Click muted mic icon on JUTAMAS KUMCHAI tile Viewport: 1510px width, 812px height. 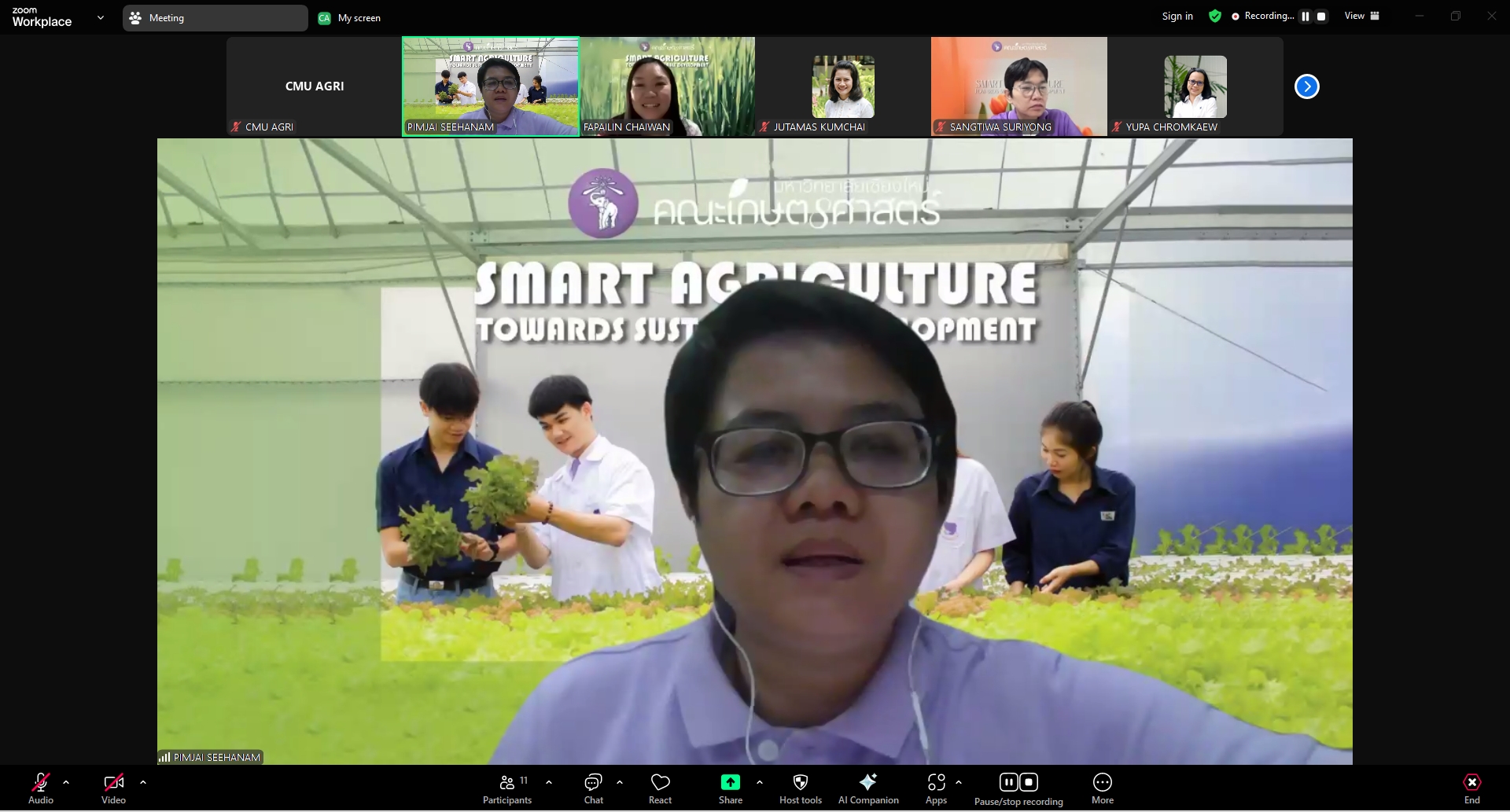click(x=764, y=127)
